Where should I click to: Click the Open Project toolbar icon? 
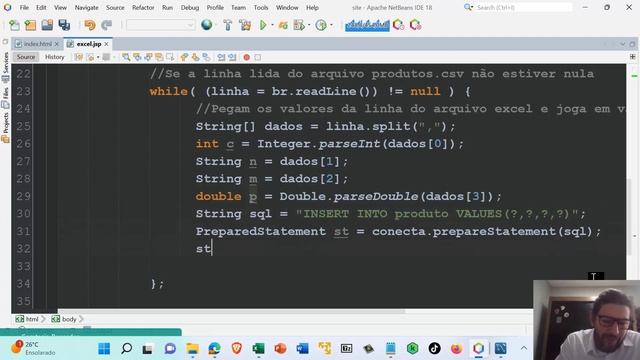coord(47,25)
